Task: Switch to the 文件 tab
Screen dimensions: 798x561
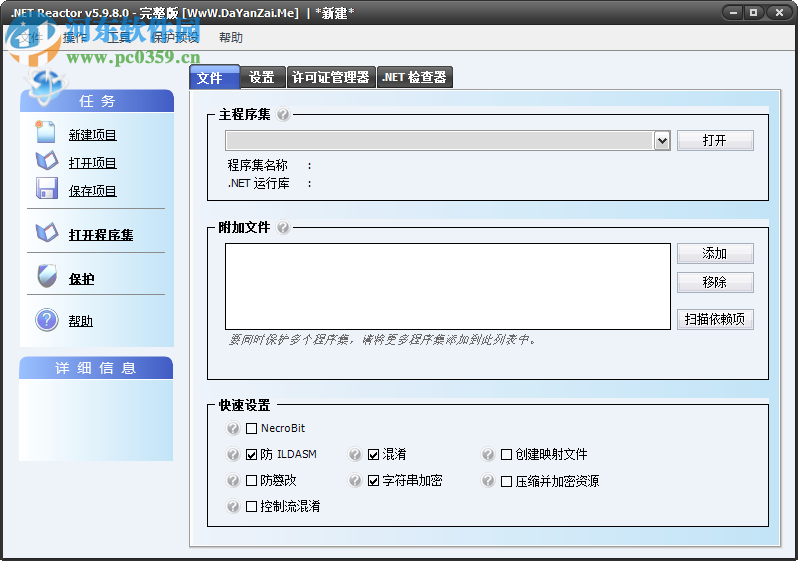Action: tap(214, 77)
